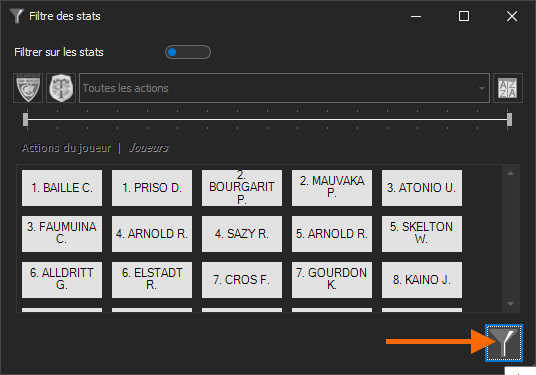Toggle the A-Z alphabetical sort icon
The height and width of the screenshot is (375, 536).
coord(508,88)
